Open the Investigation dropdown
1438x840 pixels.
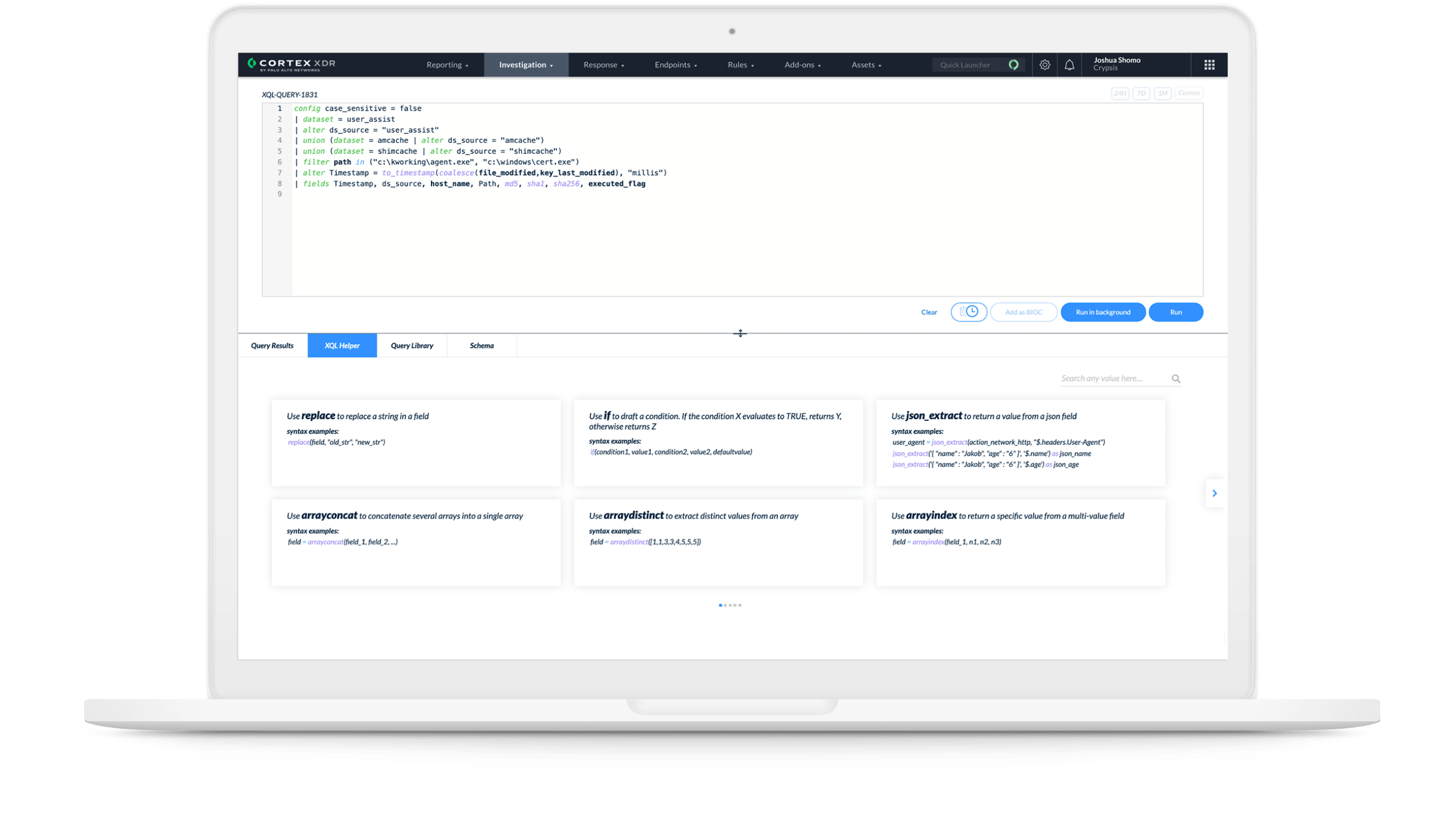(x=525, y=64)
